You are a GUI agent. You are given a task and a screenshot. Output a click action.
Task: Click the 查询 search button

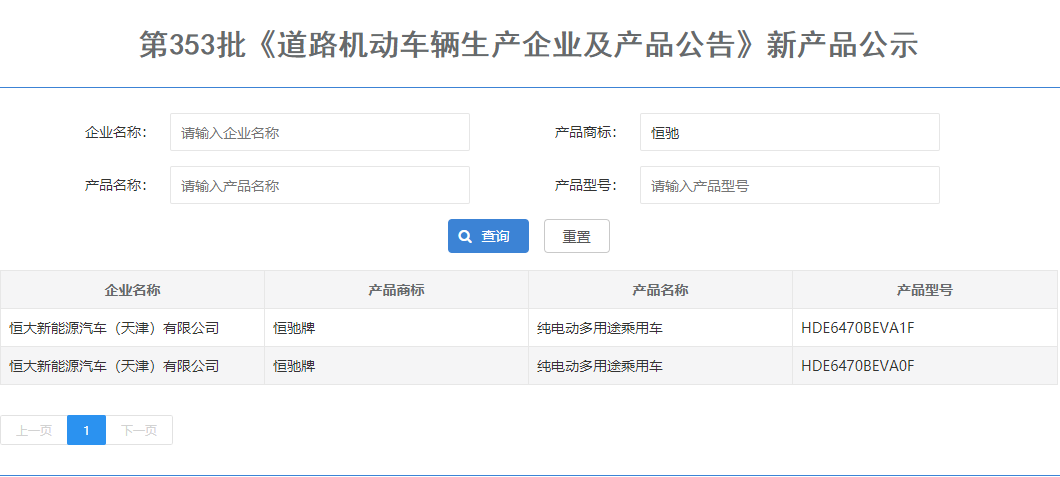point(488,236)
